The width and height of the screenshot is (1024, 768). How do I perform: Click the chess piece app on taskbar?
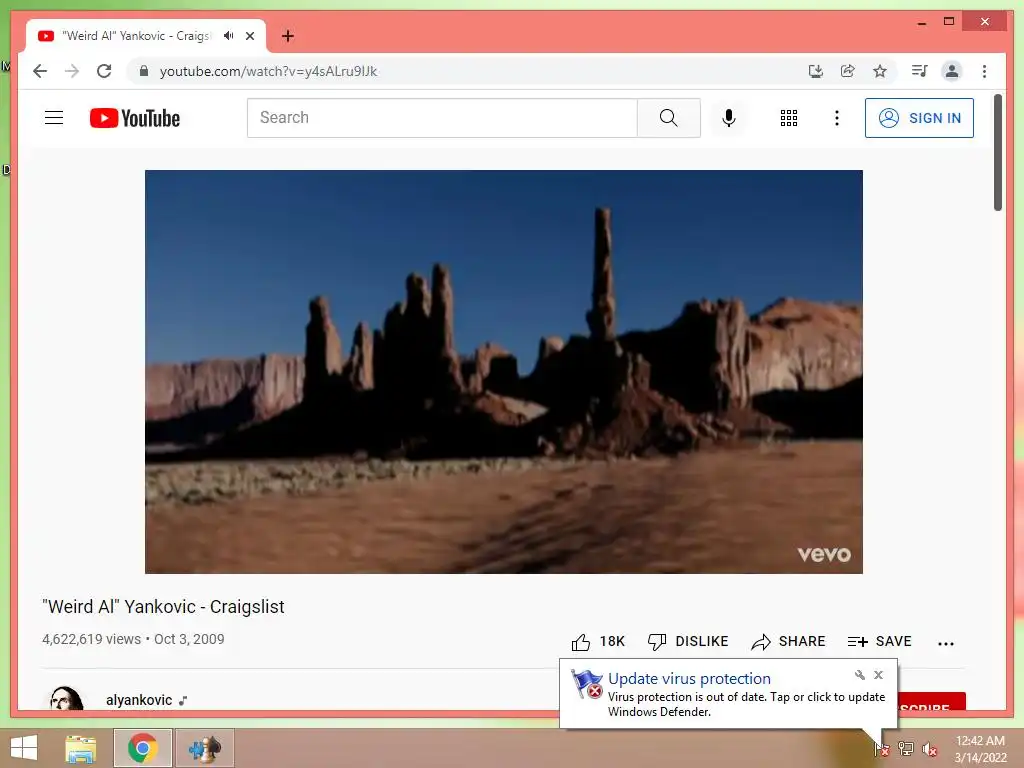(205, 748)
